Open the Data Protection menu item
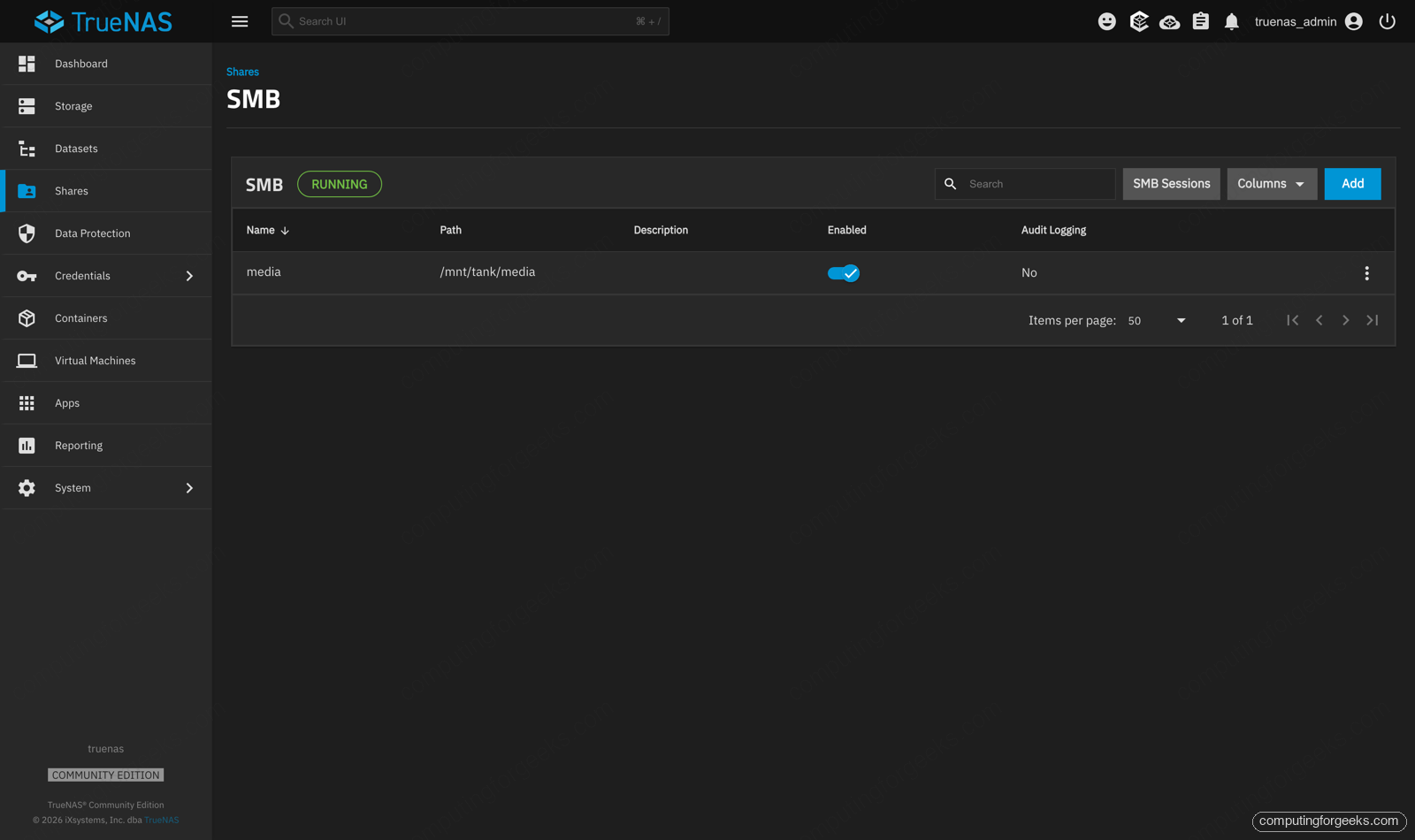The height and width of the screenshot is (840, 1415). pos(106,233)
